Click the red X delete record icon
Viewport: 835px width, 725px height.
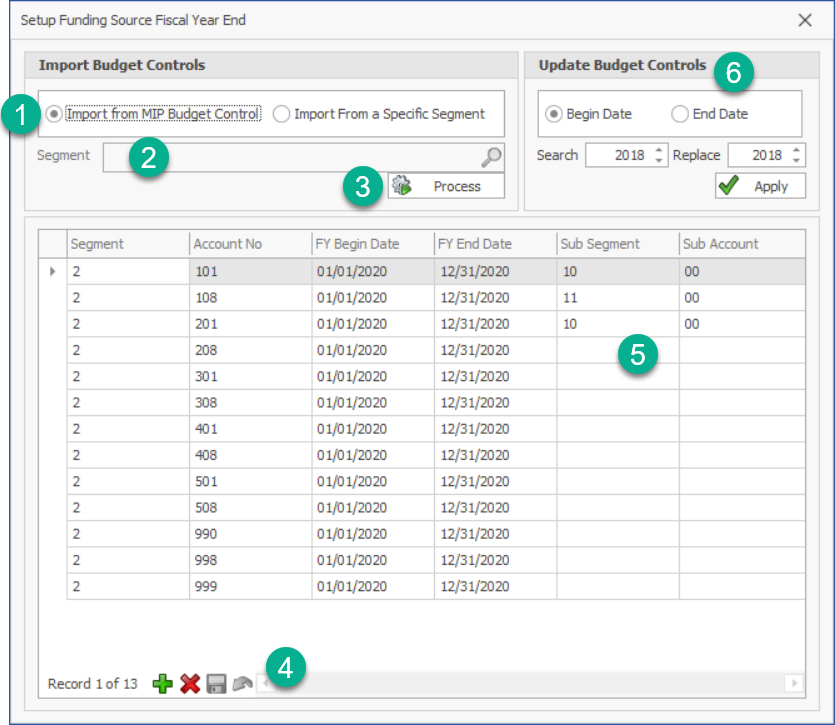pyautogui.click(x=190, y=684)
